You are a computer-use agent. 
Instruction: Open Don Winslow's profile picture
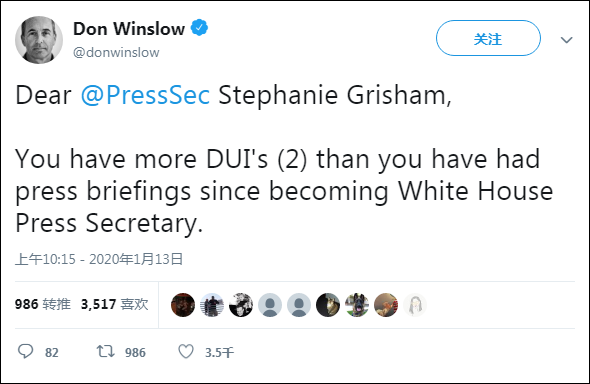pos(39,39)
